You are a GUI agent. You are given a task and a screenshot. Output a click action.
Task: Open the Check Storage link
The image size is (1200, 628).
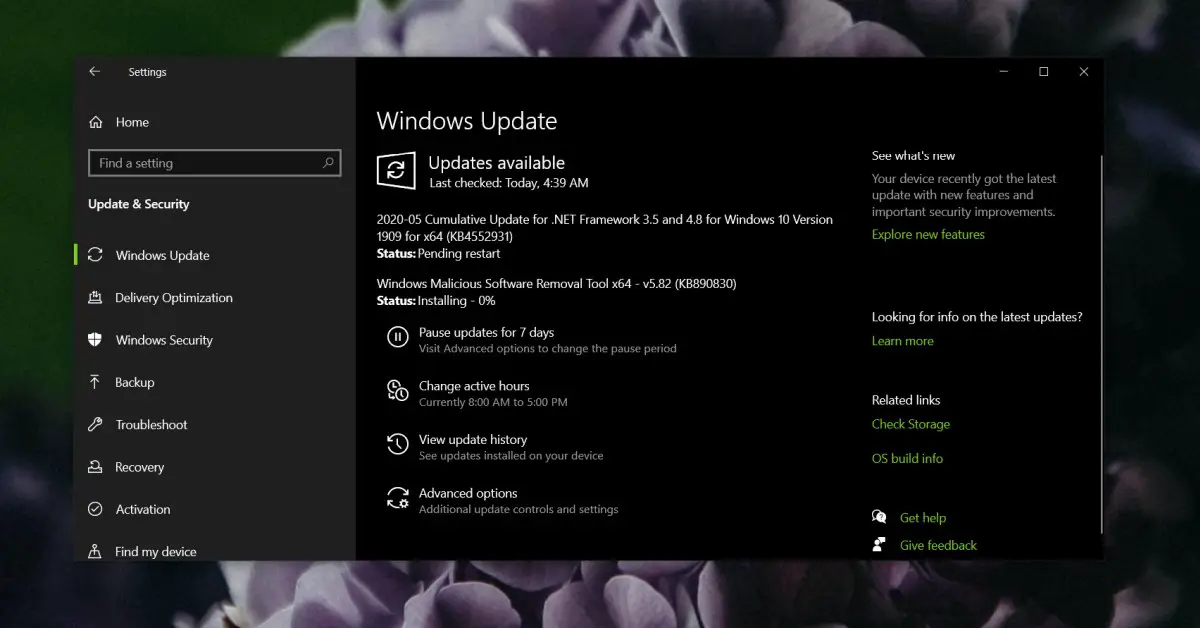pos(911,424)
